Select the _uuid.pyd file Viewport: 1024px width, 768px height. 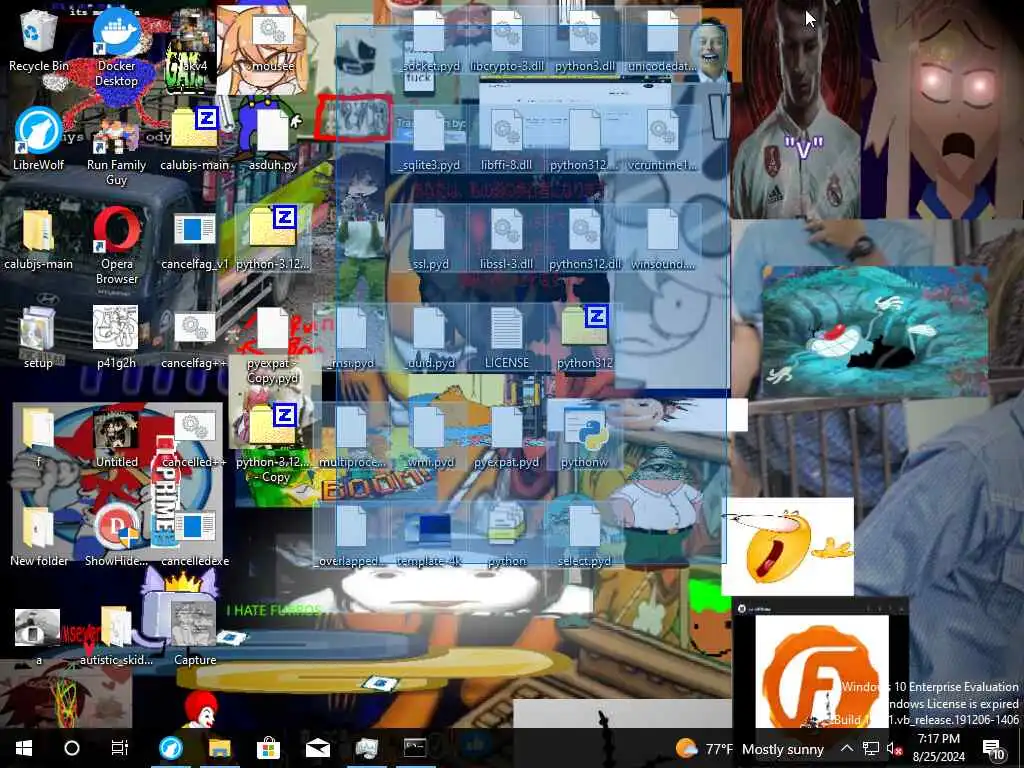pyautogui.click(x=429, y=338)
